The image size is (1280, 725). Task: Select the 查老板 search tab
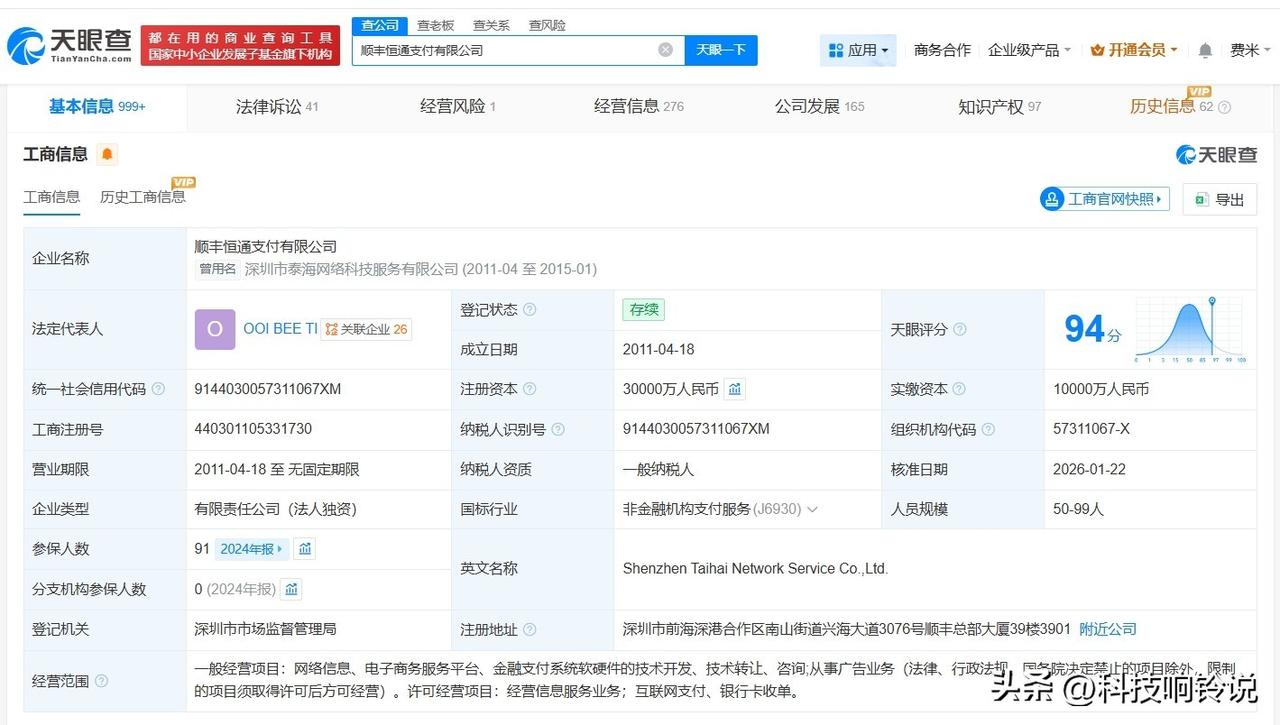(436, 25)
